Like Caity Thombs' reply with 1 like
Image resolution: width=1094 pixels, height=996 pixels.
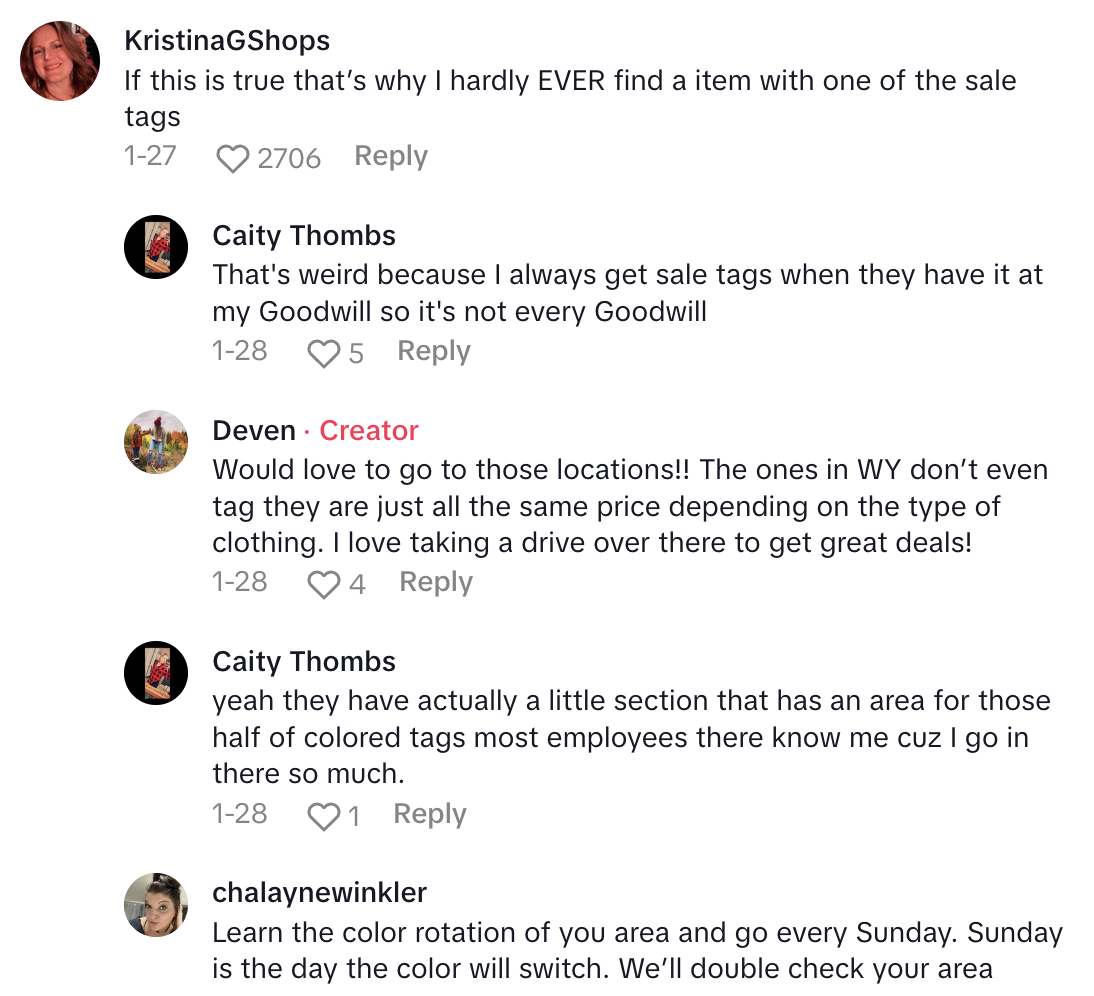(x=323, y=817)
